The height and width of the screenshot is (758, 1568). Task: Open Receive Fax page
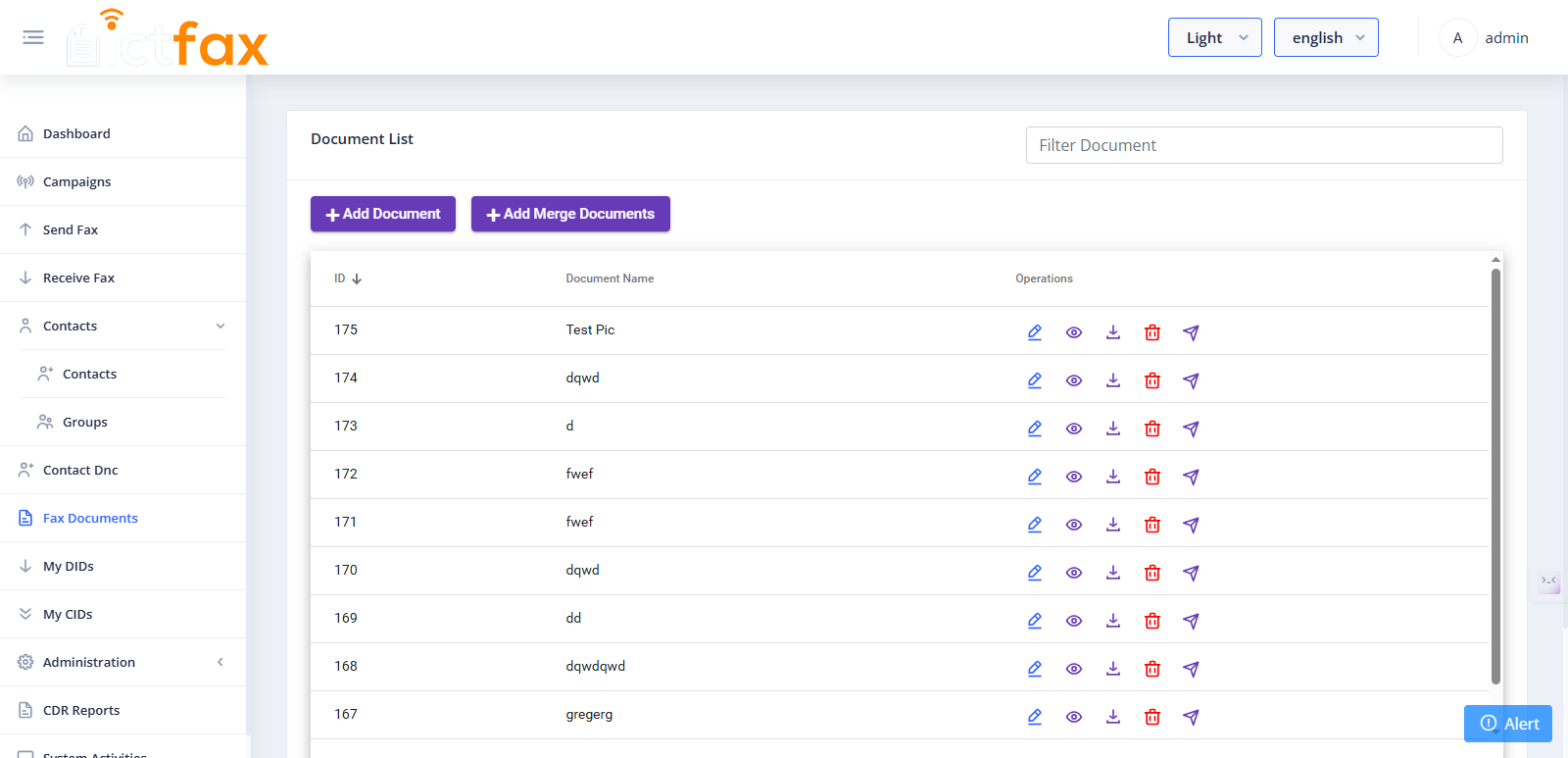(x=122, y=278)
